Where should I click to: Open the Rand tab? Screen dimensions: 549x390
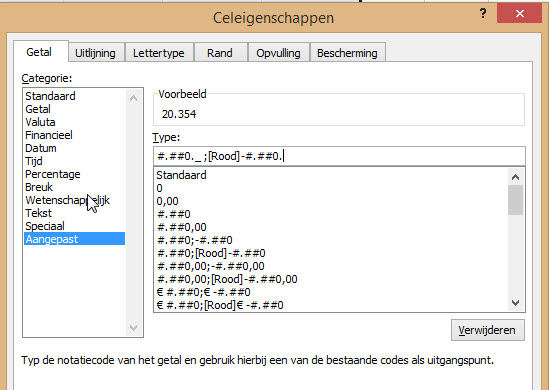pos(220,53)
